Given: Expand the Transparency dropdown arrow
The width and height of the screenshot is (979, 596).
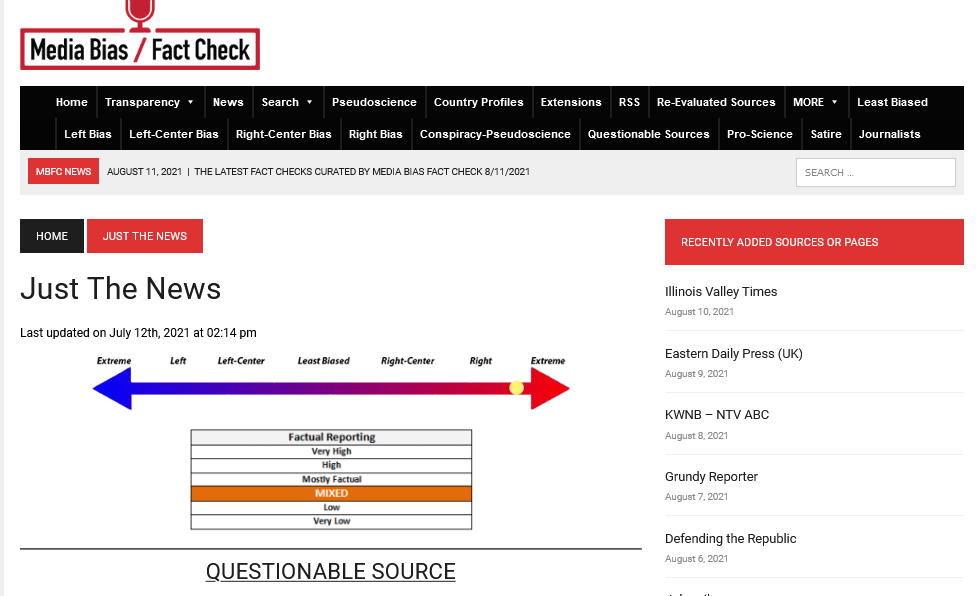Looking at the screenshot, I should click(190, 102).
